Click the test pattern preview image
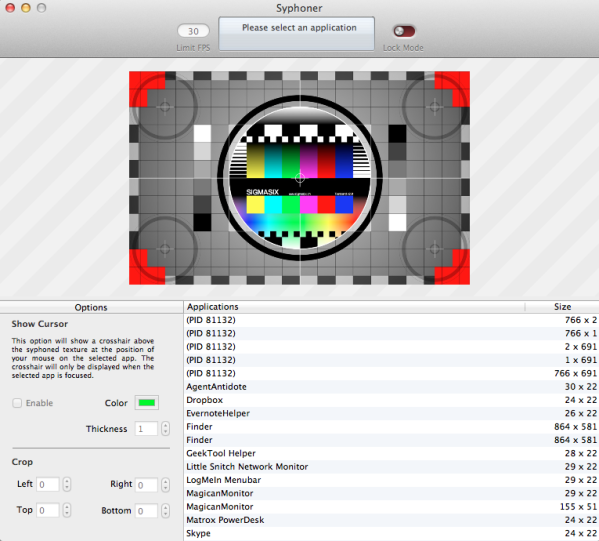The image size is (599, 541). pos(300,178)
